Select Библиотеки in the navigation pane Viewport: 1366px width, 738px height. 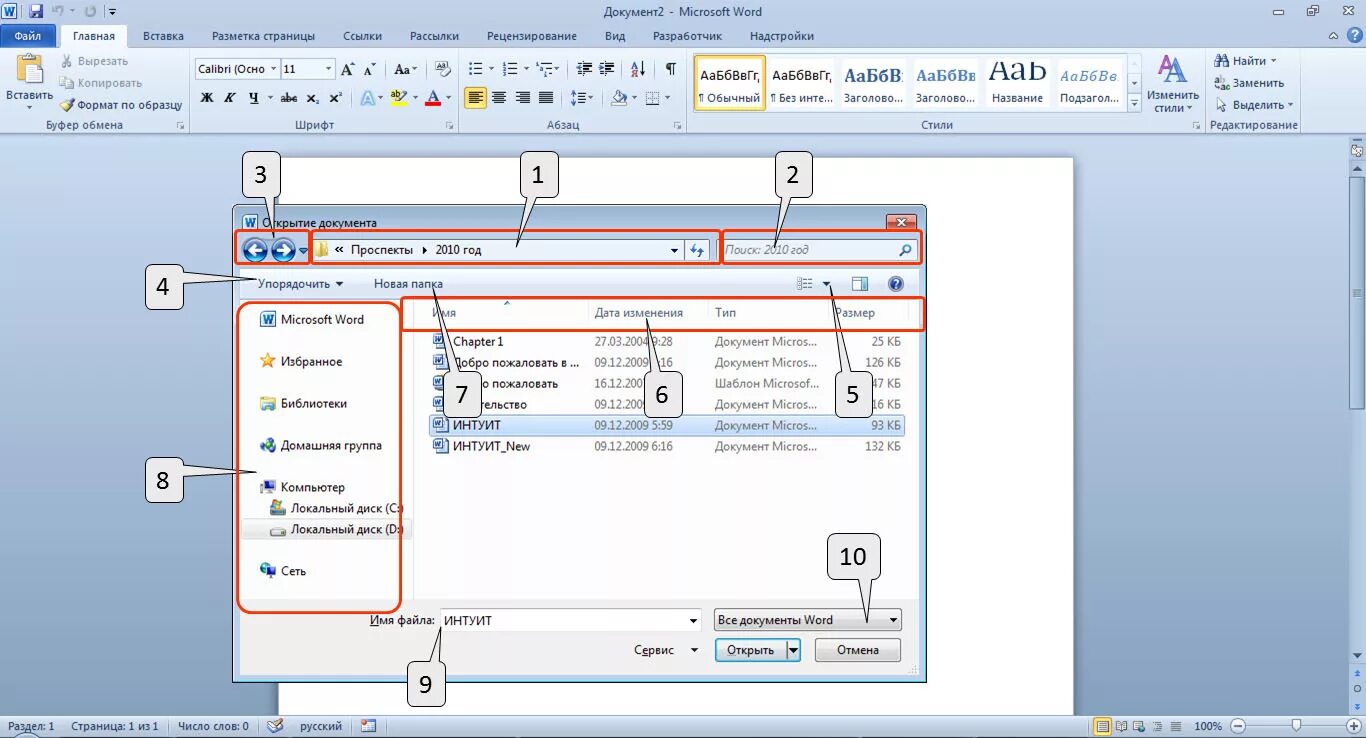coord(303,404)
